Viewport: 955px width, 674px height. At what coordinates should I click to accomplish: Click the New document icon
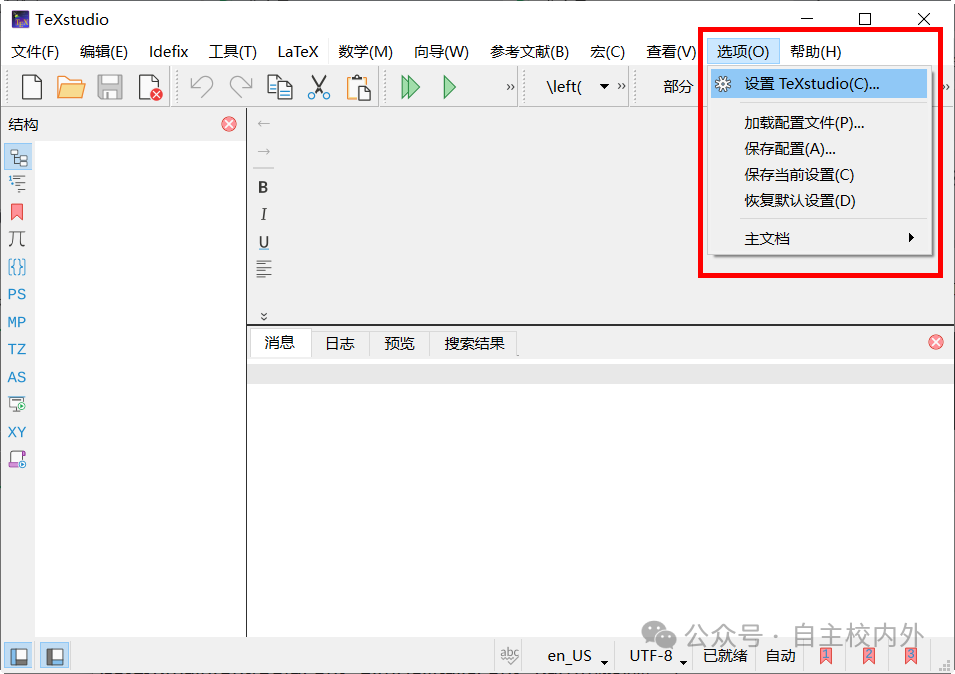(x=32, y=87)
